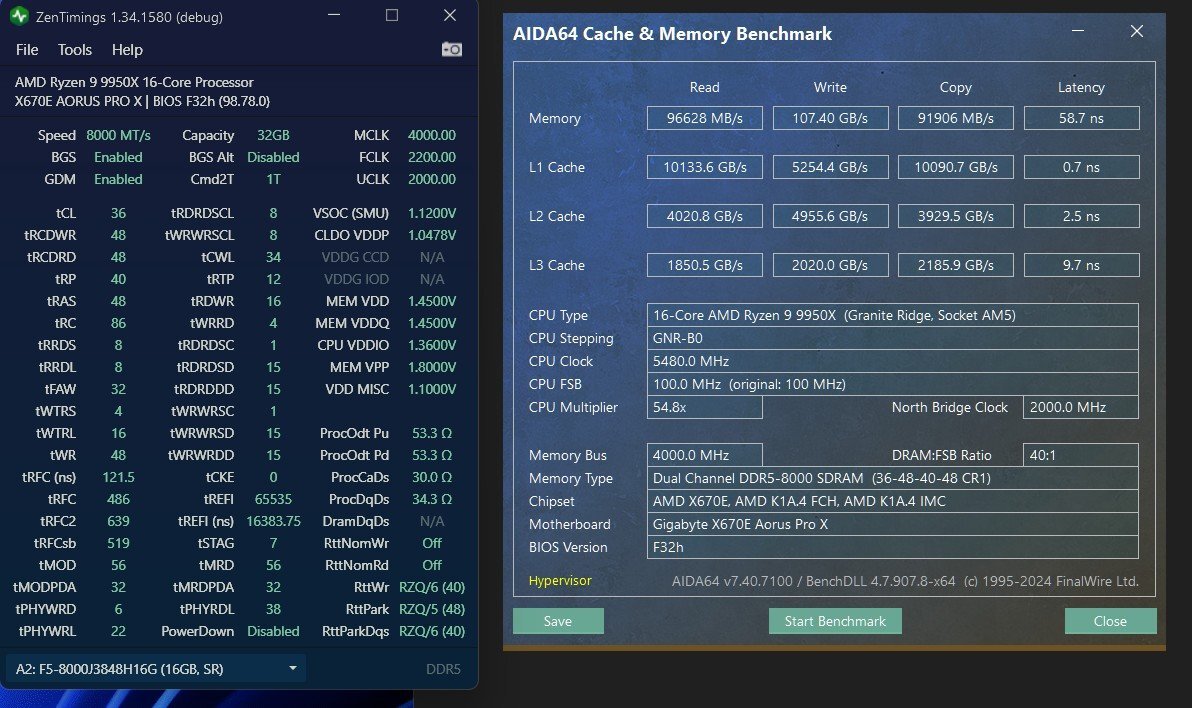The height and width of the screenshot is (708, 1192).
Task: Select L2 Cache Read value 4020.8 GB/s
Action: [705, 216]
